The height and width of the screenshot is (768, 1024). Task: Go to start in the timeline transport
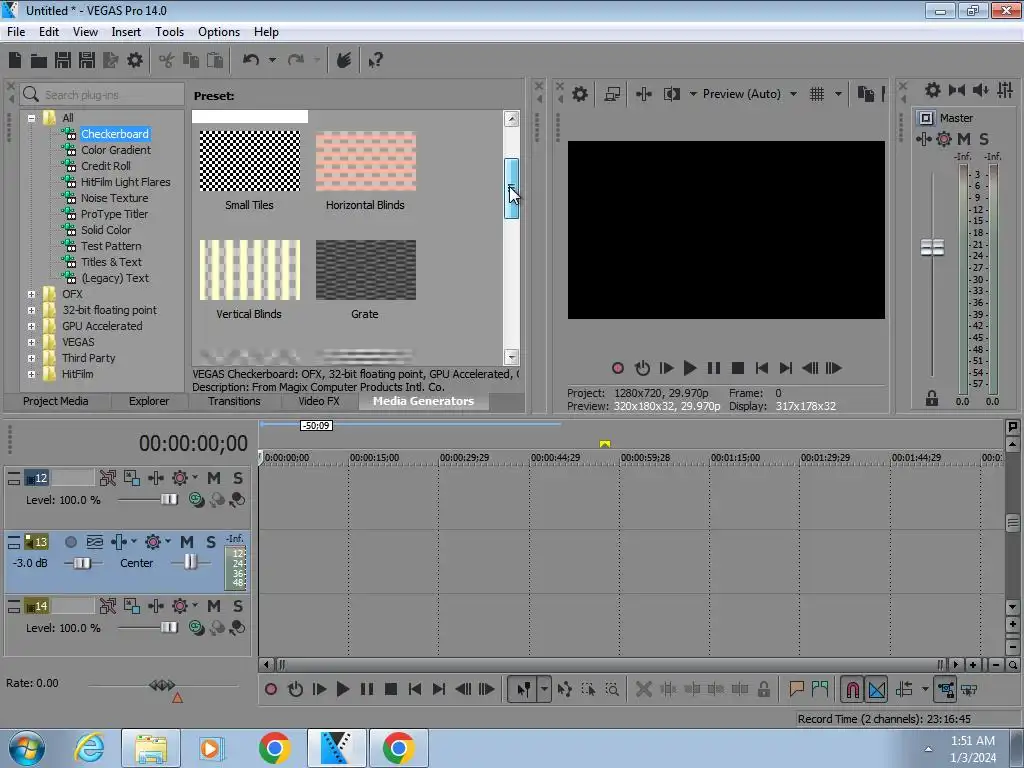tap(415, 689)
